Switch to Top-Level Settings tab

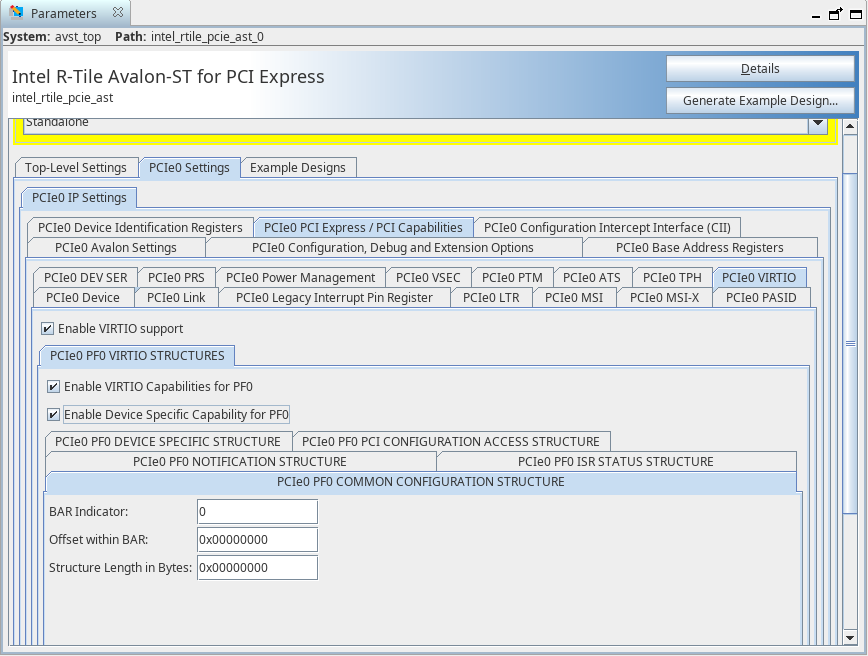pyautogui.click(x=76, y=168)
